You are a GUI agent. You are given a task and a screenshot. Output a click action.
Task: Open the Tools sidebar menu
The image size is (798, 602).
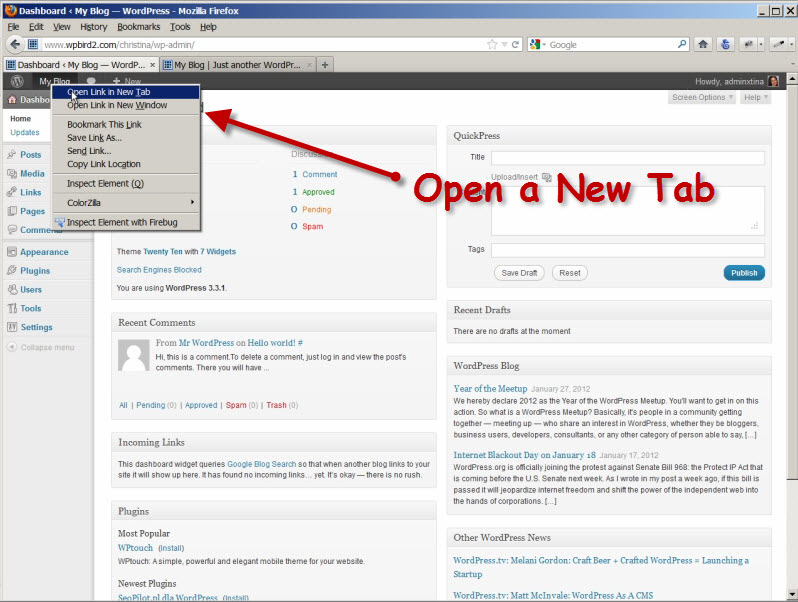pos(31,308)
